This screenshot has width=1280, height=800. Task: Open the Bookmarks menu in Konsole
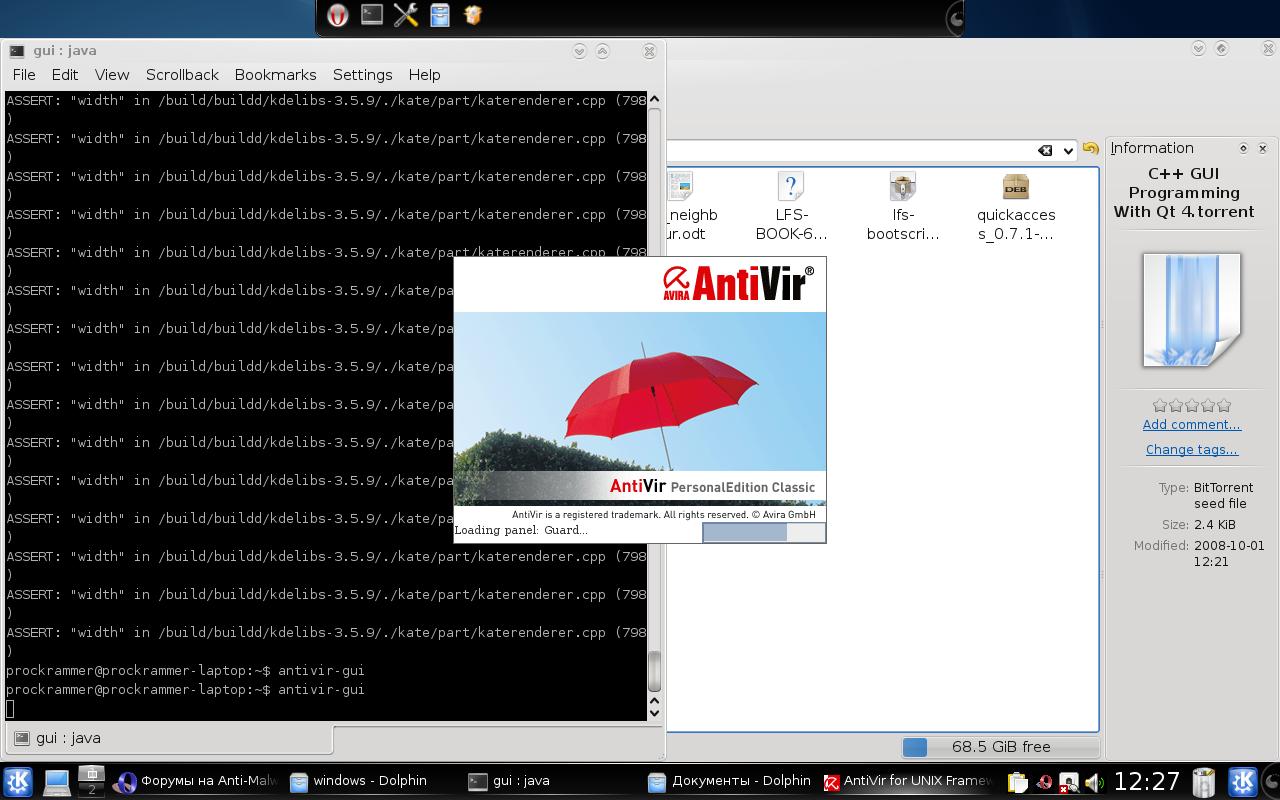[275, 75]
